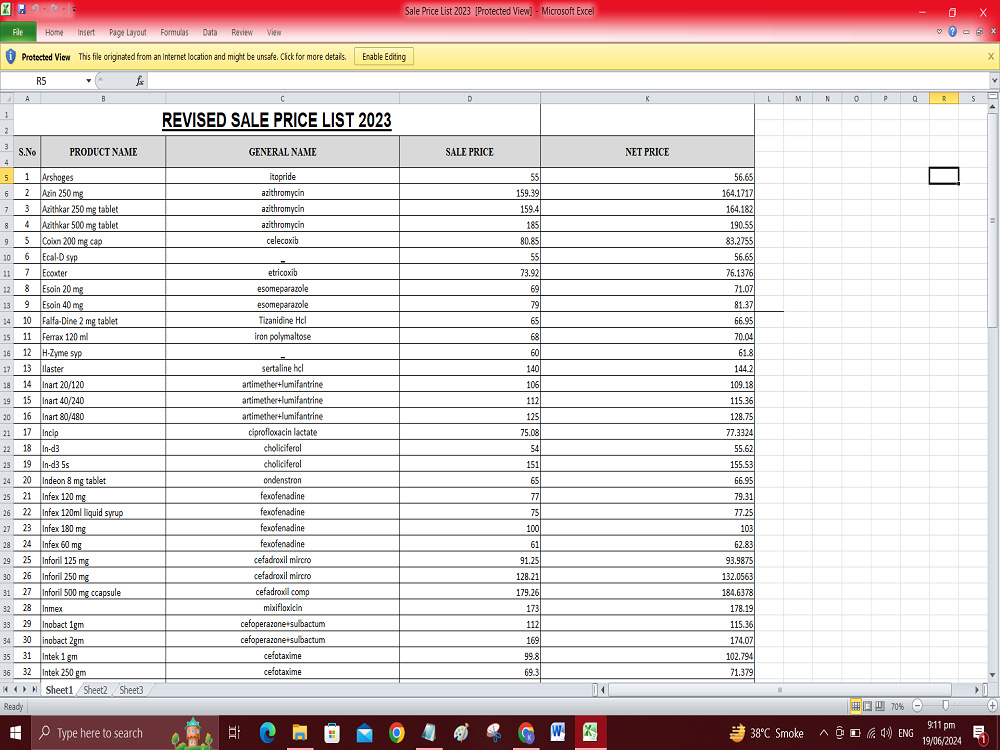Switch to Page Break Preview in status bar
This screenshot has height=750, width=1000.
(x=880, y=706)
